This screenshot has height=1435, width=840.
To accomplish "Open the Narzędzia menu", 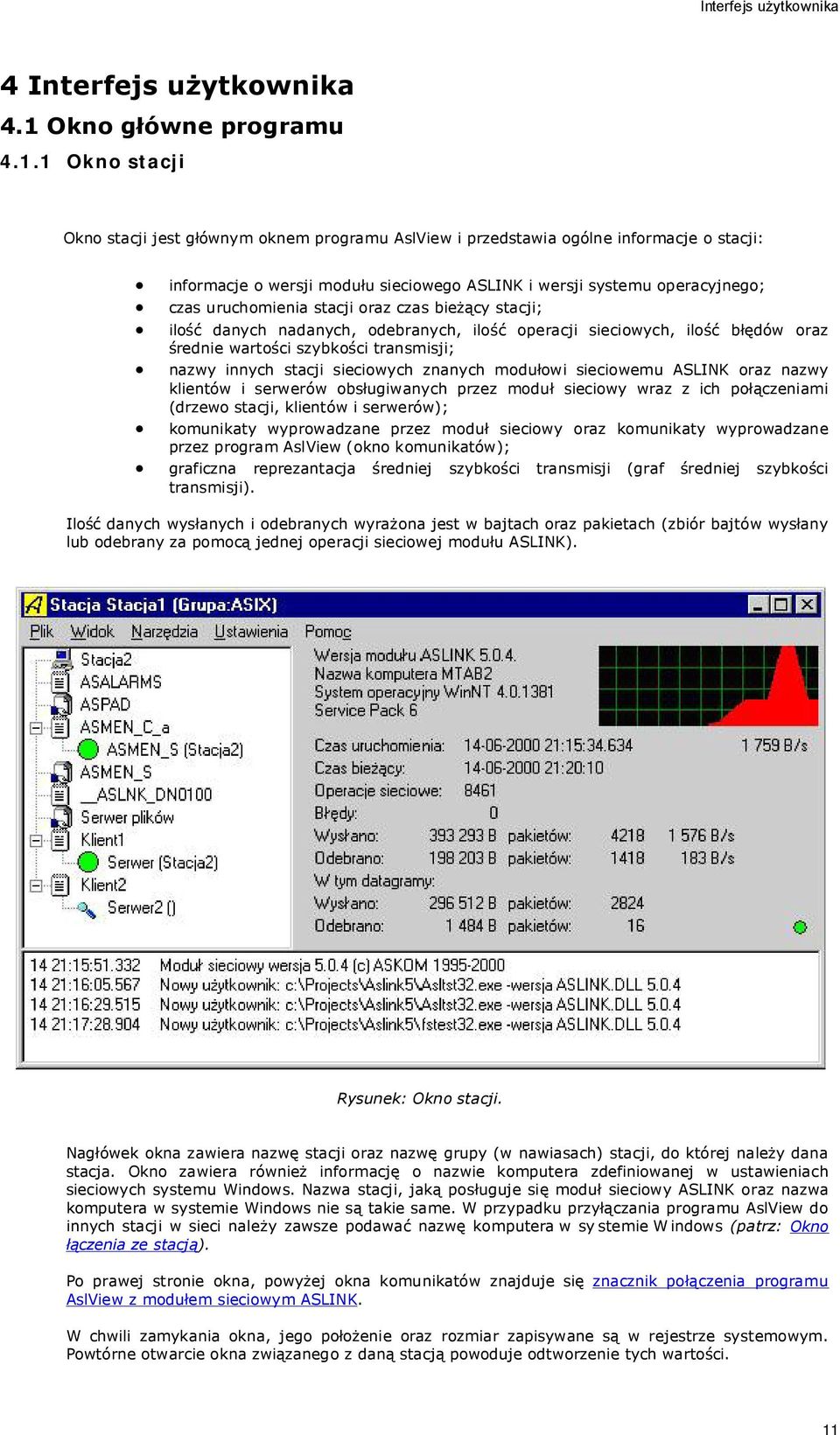I will (164, 632).
